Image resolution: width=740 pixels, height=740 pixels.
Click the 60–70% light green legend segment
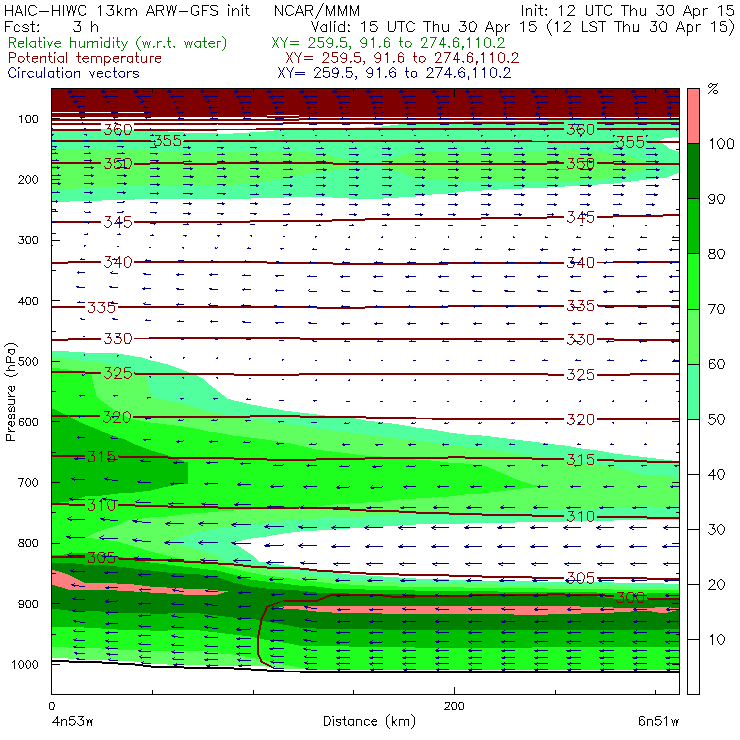tap(693, 336)
